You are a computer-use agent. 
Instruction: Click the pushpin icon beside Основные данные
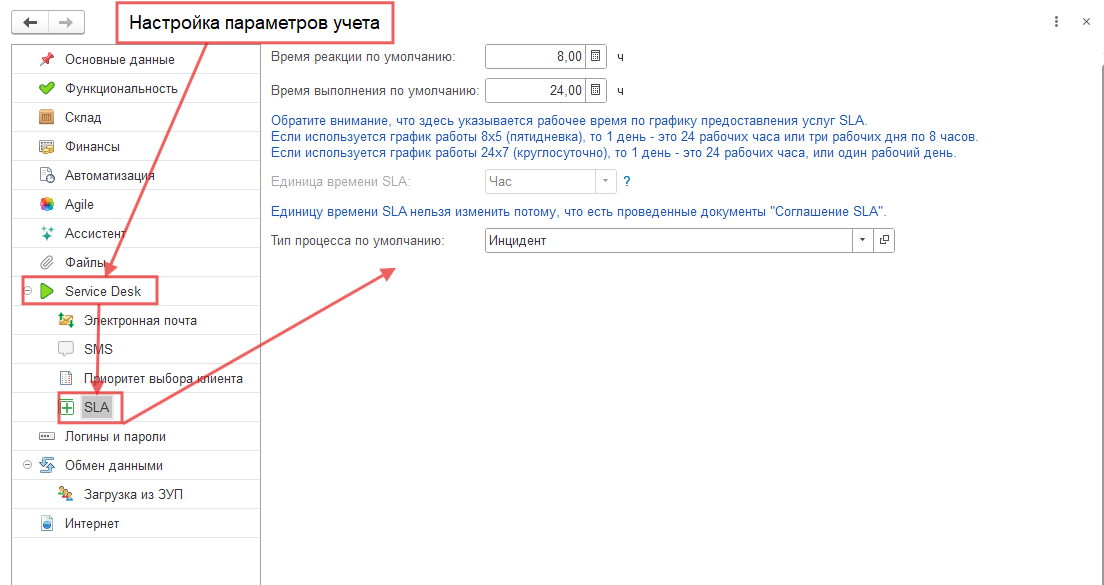pyautogui.click(x=47, y=59)
